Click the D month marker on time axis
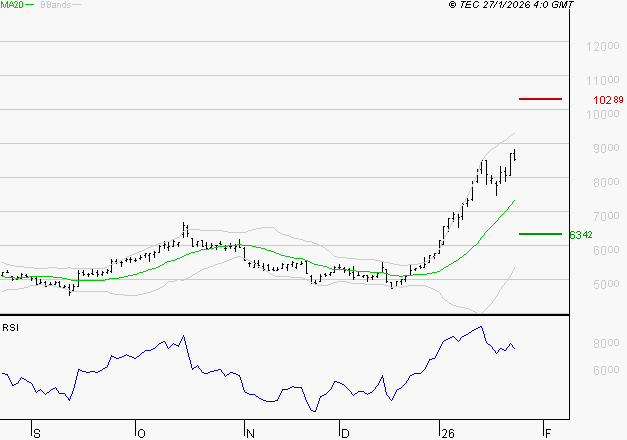The height and width of the screenshot is (440, 627). tap(345, 433)
